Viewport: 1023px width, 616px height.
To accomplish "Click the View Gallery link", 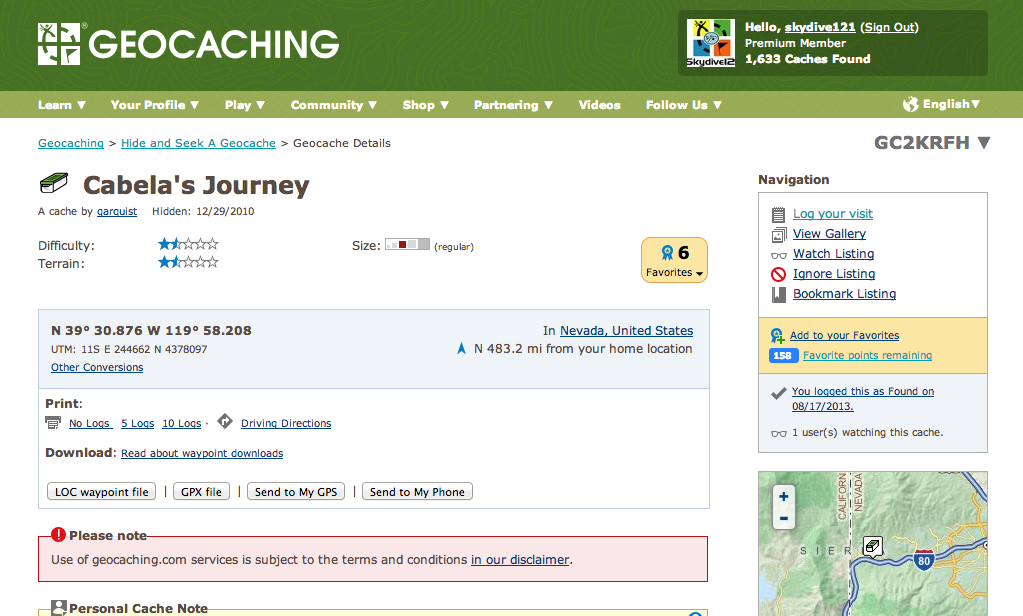I will click(x=829, y=234).
